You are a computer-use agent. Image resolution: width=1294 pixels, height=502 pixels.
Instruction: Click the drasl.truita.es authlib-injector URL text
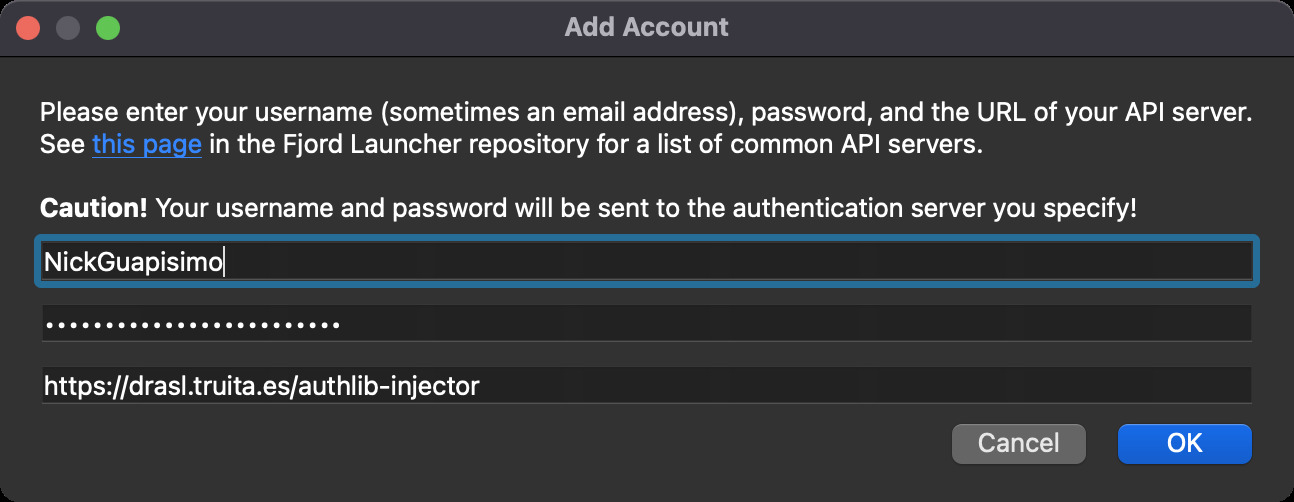[x=261, y=386]
